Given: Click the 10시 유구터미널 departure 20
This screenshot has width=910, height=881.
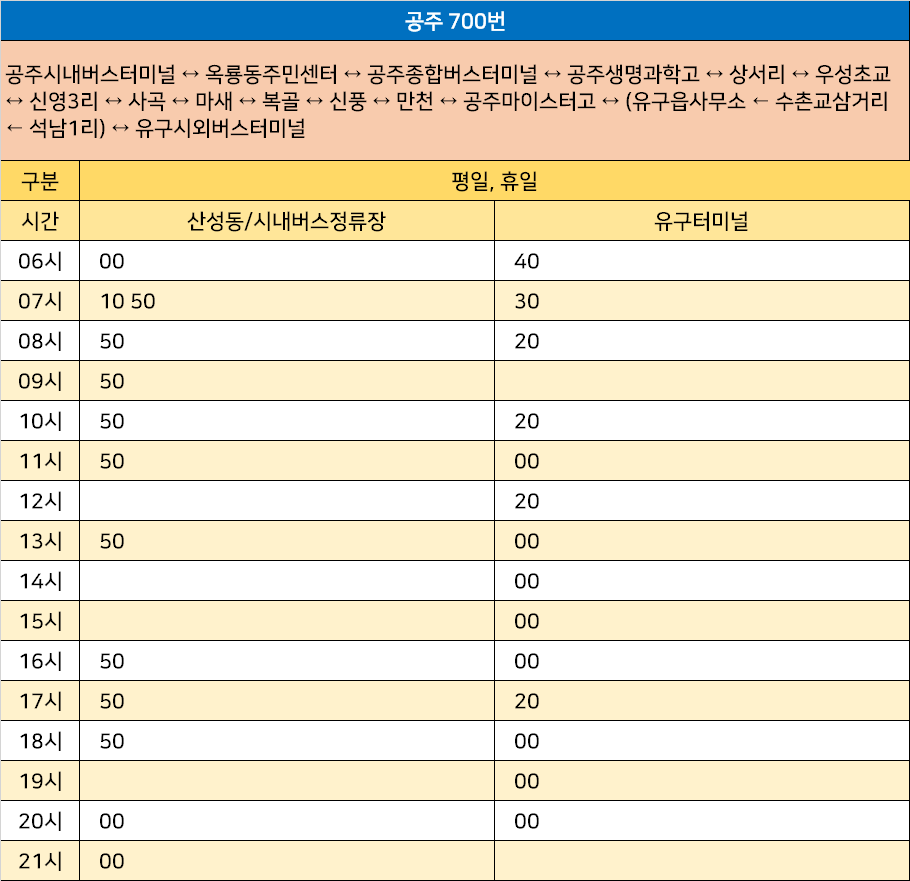Looking at the screenshot, I should (x=526, y=422).
